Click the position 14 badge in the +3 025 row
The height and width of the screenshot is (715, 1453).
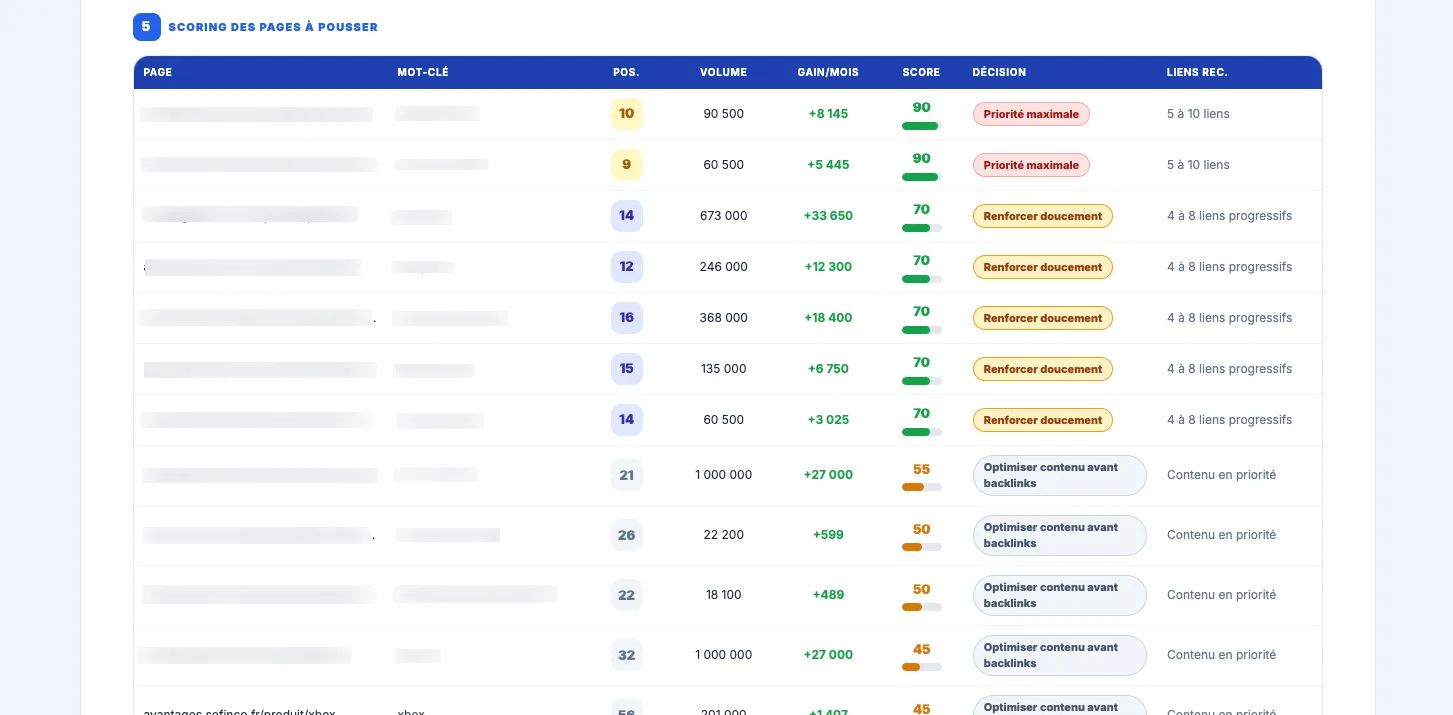(x=627, y=420)
